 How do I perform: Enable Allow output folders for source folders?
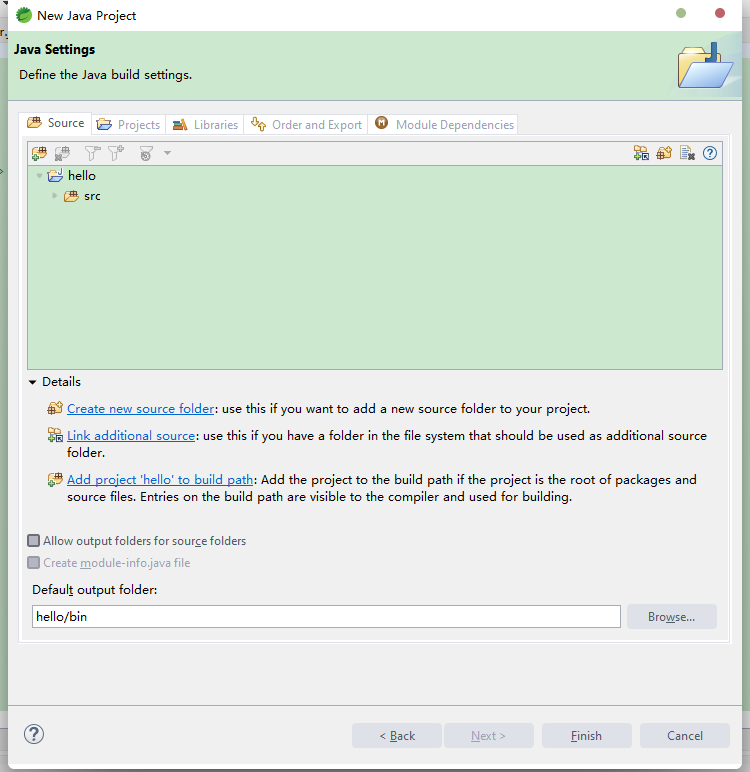click(33, 541)
